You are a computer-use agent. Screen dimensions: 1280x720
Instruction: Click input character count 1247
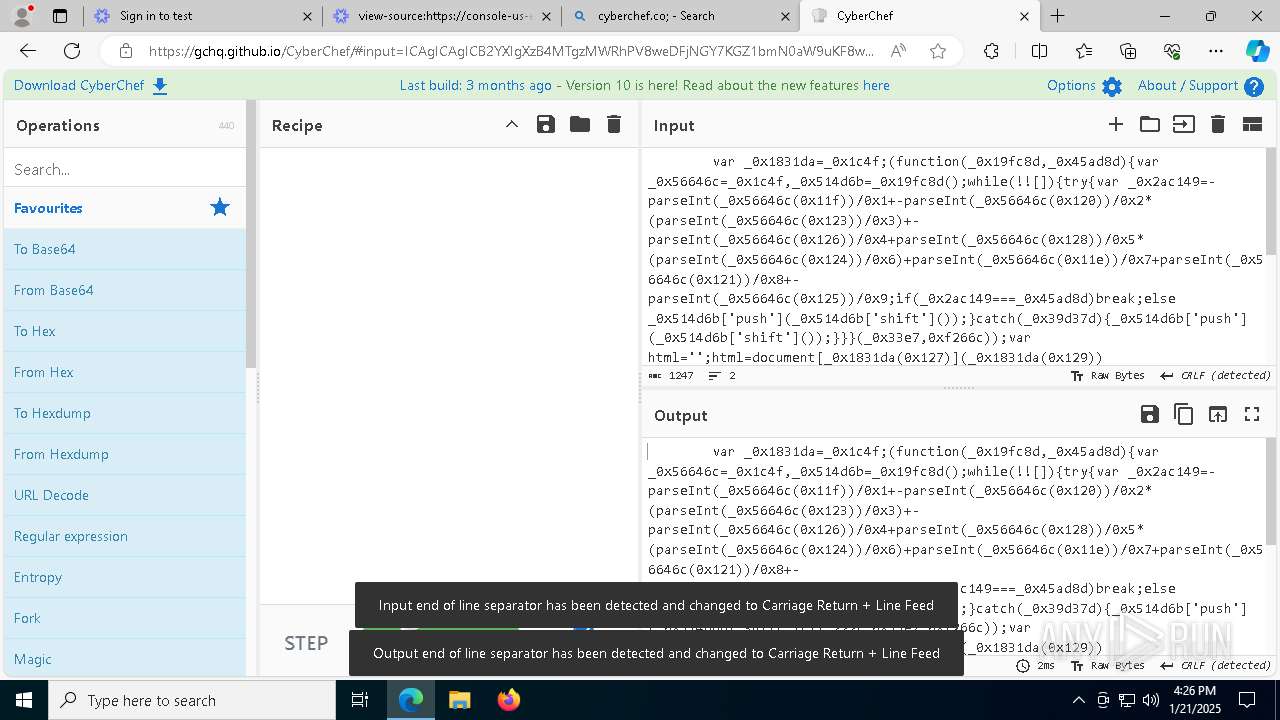coord(671,376)
